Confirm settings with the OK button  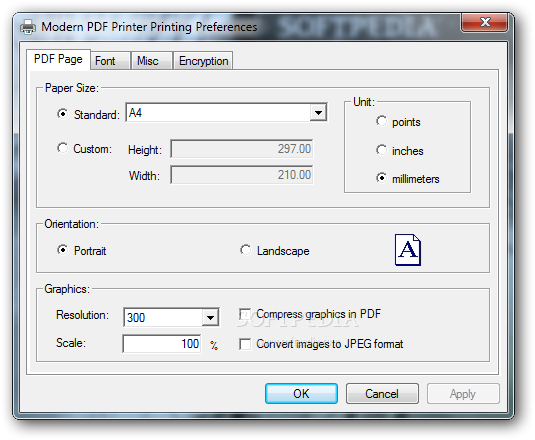(301, 394)
